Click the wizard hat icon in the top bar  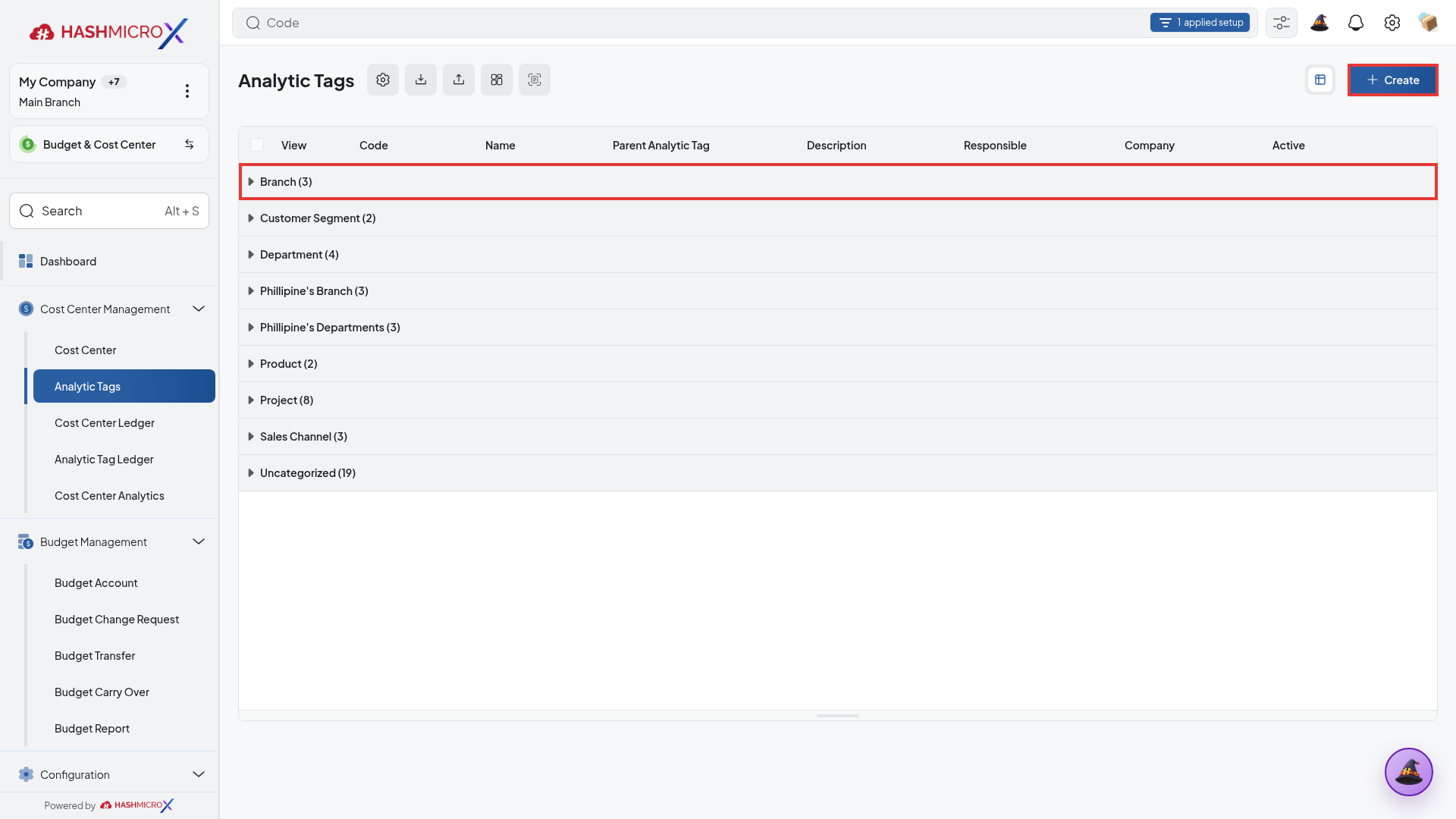pos(1319,23)
